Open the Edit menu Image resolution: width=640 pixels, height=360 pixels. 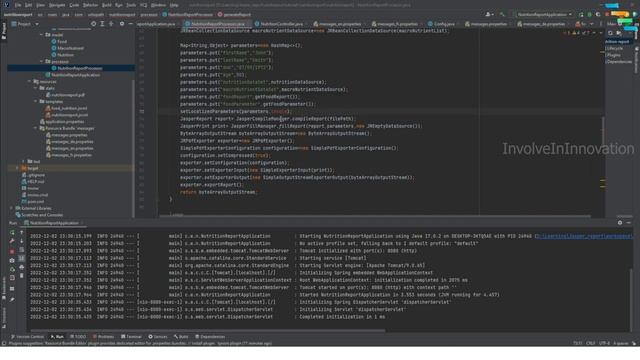29,5
